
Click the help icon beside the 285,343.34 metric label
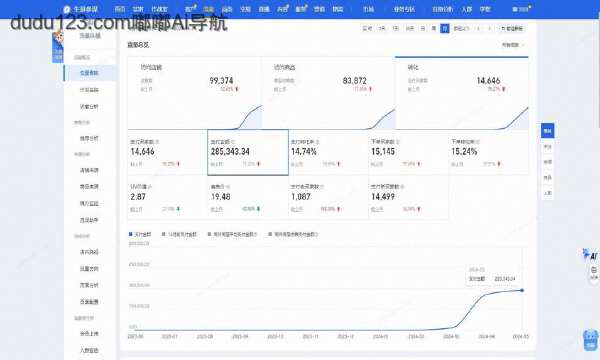coord(233,142)
